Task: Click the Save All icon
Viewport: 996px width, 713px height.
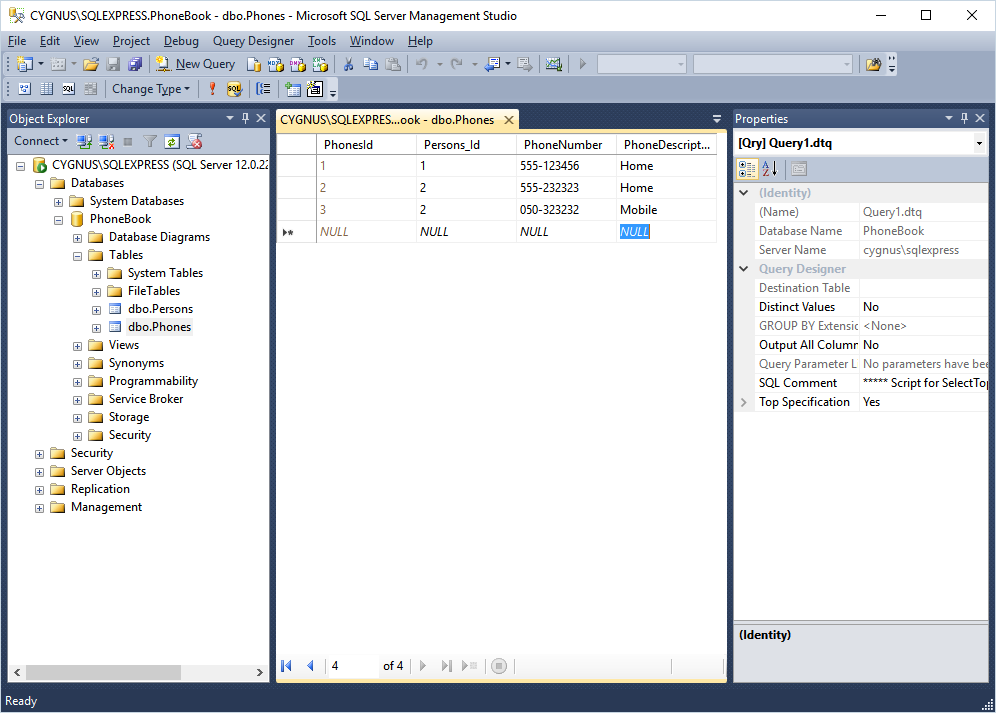Action: (x=135, y=64)
